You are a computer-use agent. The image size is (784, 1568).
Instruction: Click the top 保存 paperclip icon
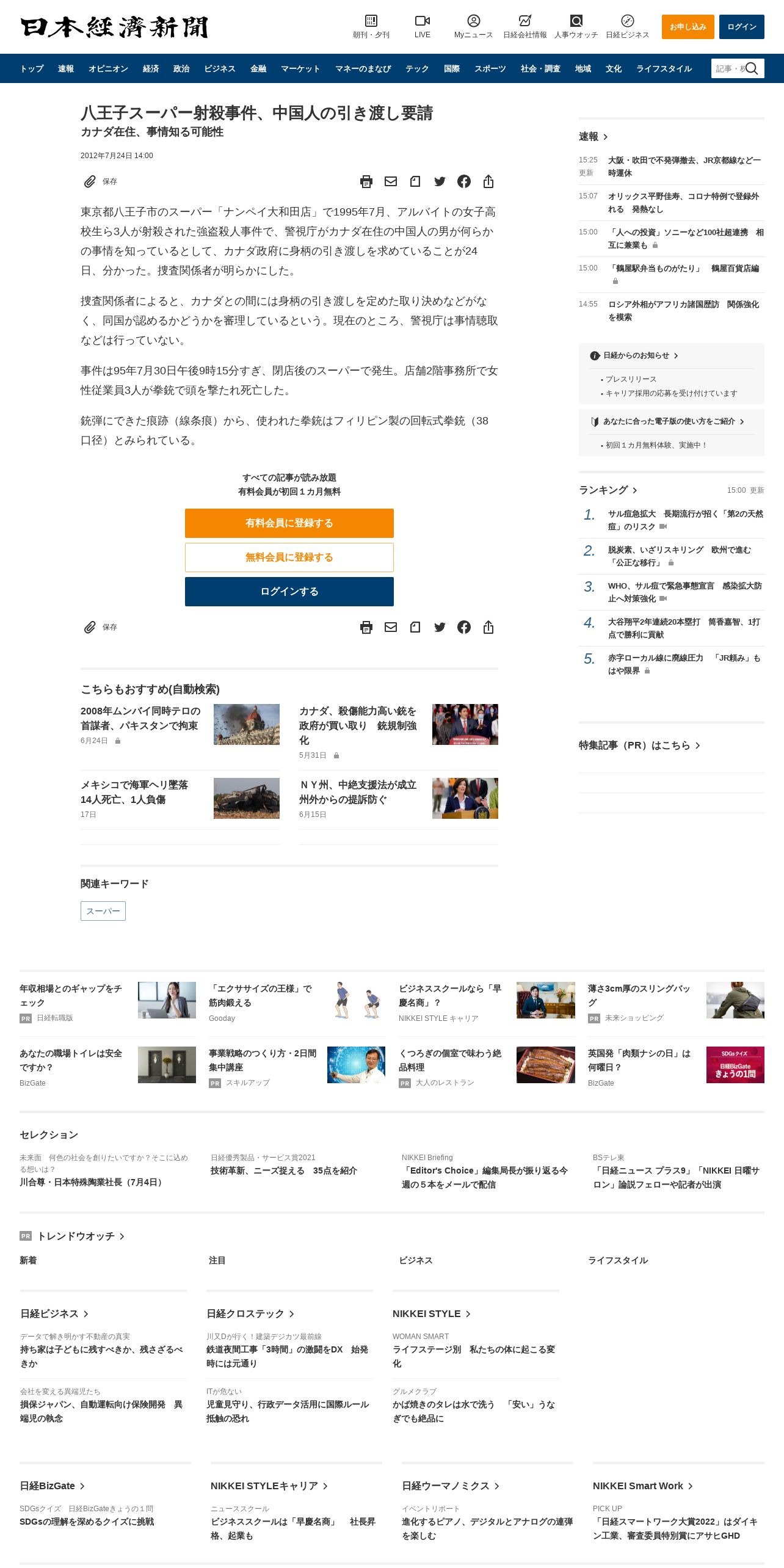(x=90, y=181)
